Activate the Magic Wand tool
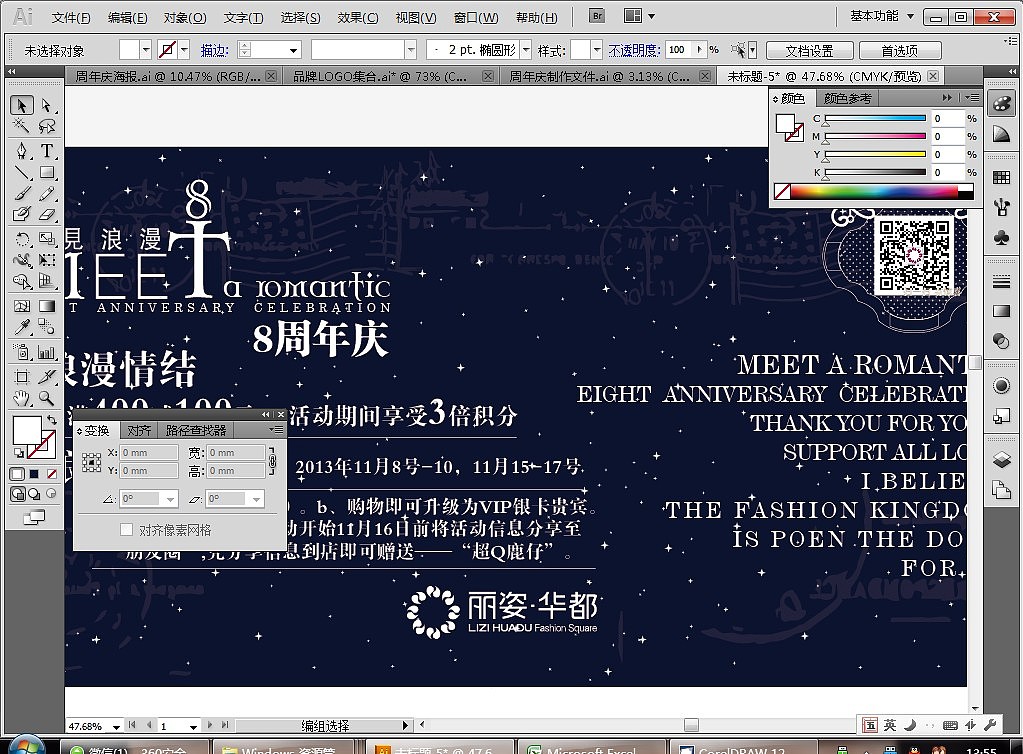This screenshot has height=754, width=1023. click(x=22, y=125)
